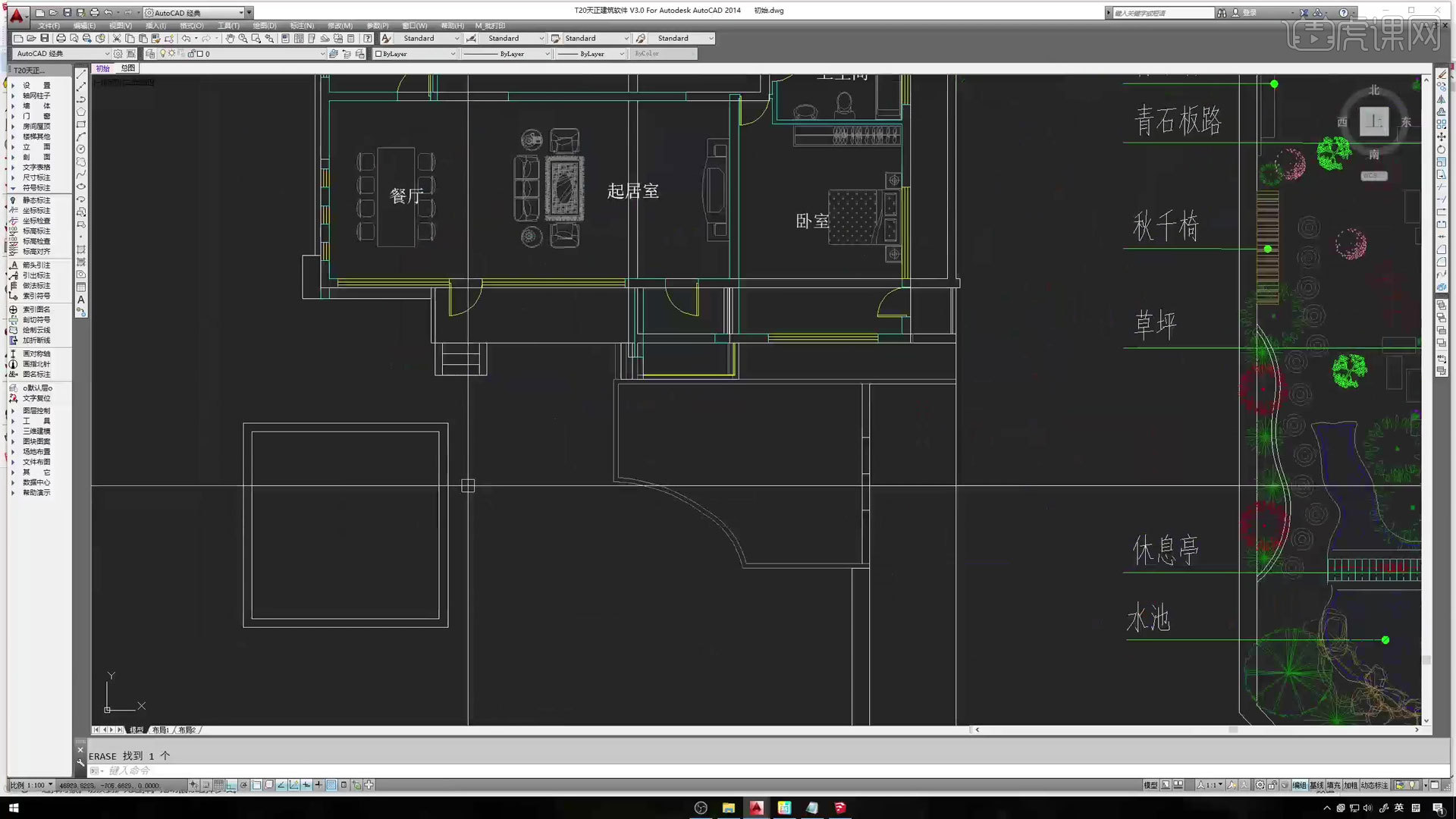This screenshot has width=1456, height=819.
Task: Click the Help question mark icon
Action: coord(368,38)
